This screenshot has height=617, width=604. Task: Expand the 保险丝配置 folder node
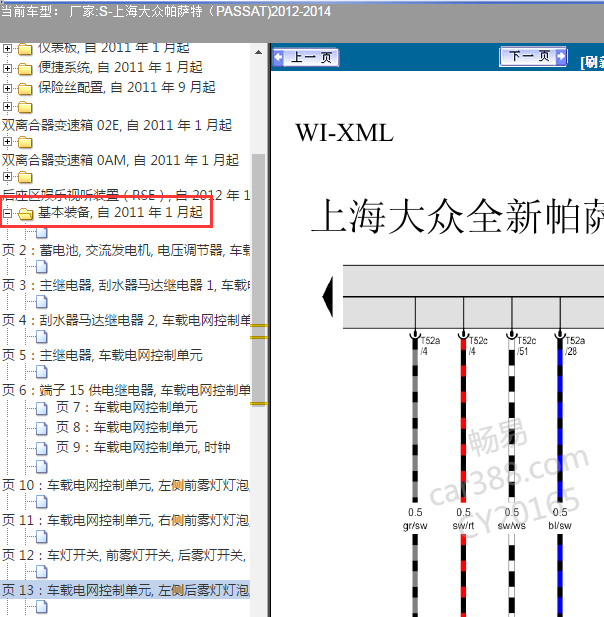click(x=8, y=88)
